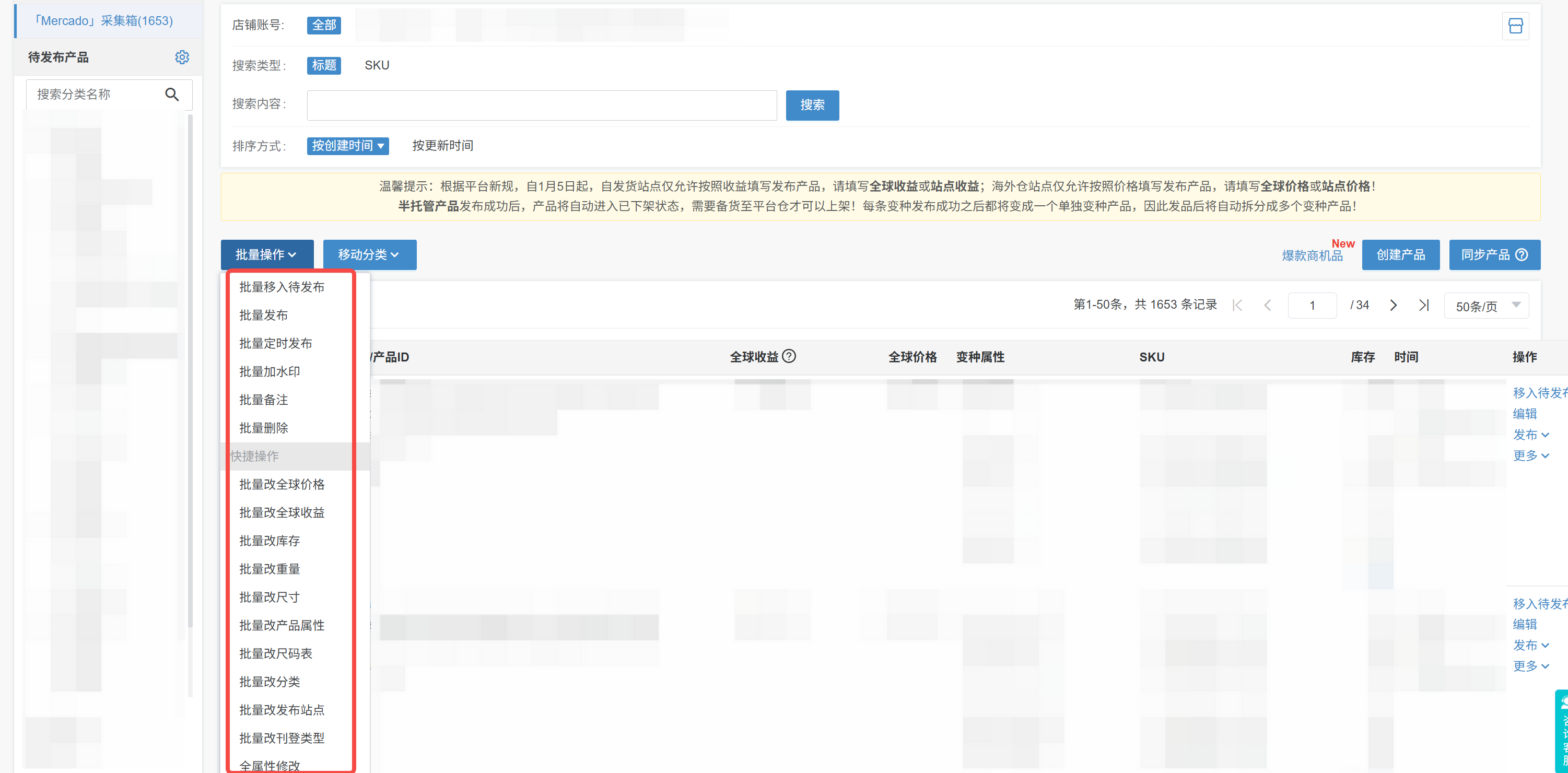Jump to the last page arrow
Screen dimensions: 1568x773
(x=1424, y=305)
